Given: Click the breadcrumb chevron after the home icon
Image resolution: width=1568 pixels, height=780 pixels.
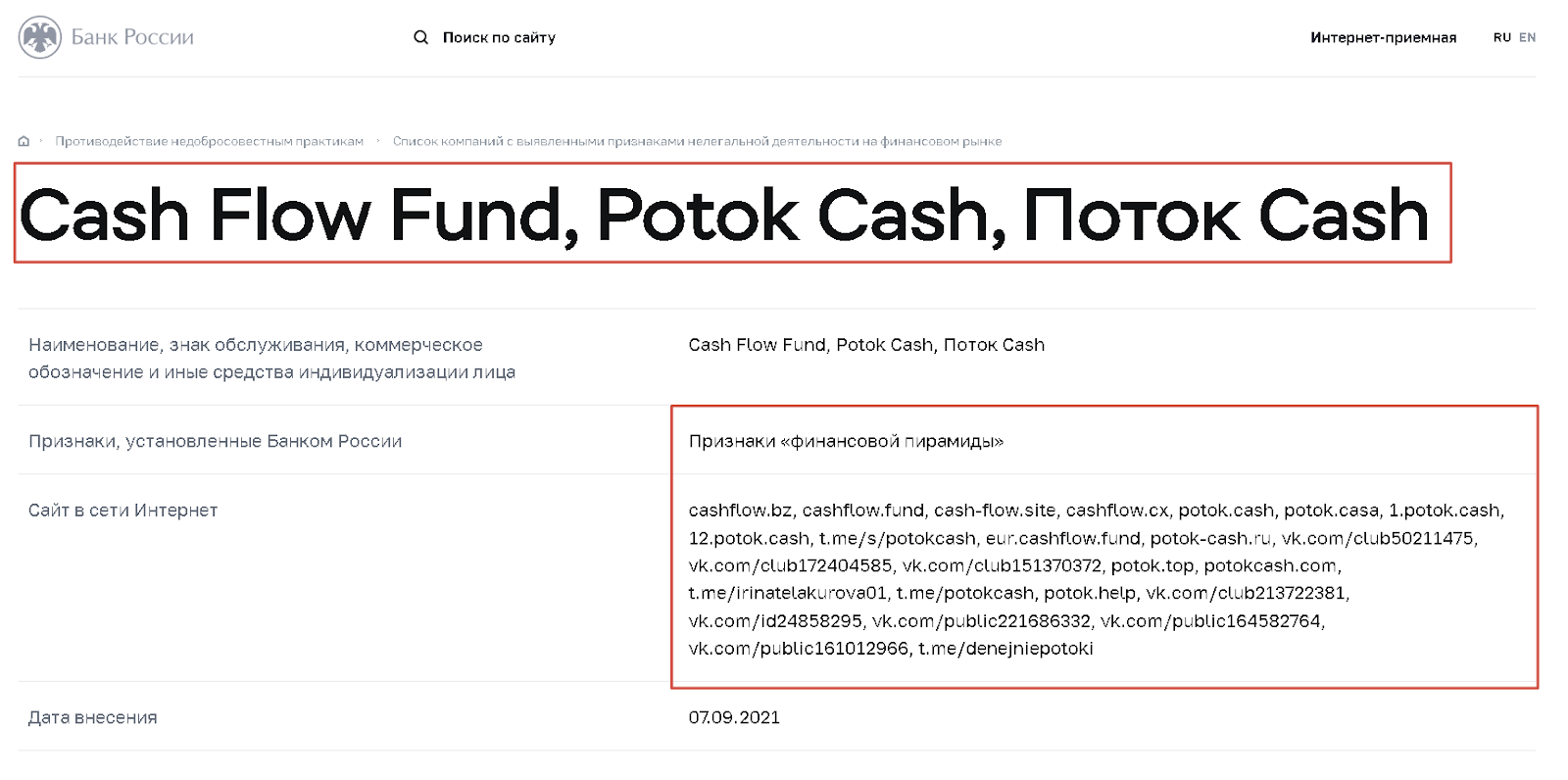Looking at the screenshot, I should [40, 141].
